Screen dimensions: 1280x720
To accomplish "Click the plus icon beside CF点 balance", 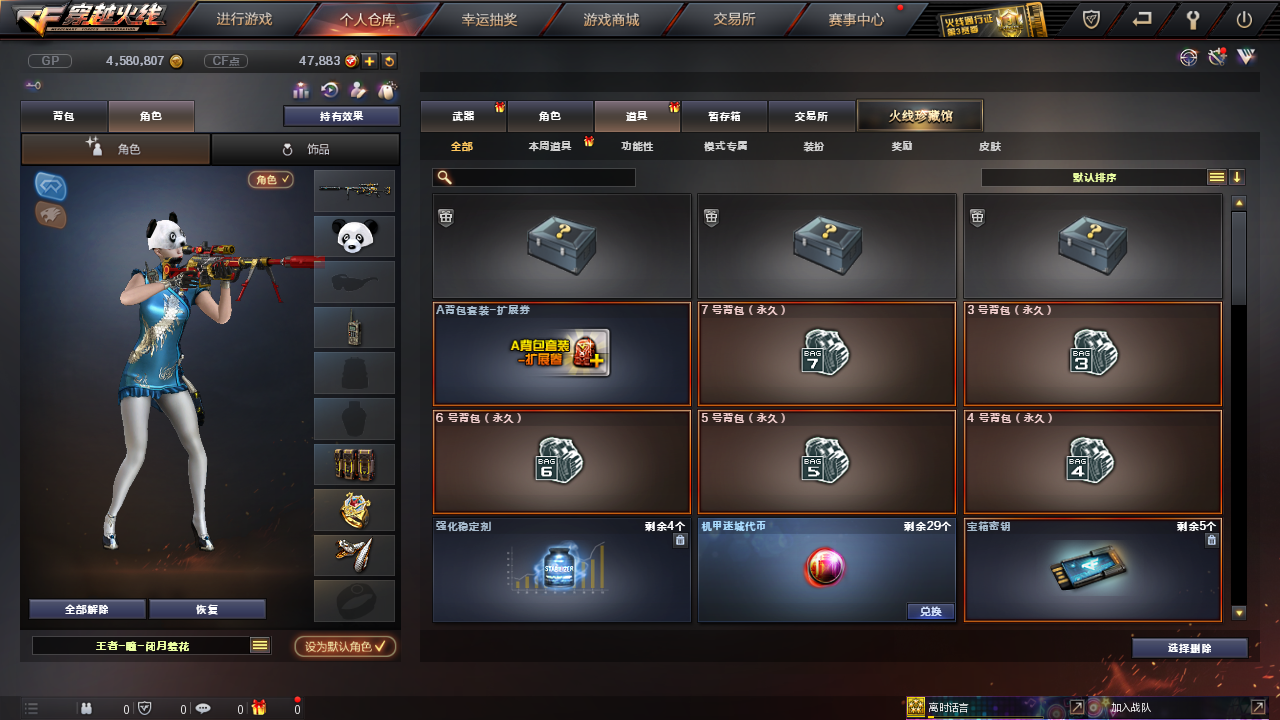I will click(369, 61).
